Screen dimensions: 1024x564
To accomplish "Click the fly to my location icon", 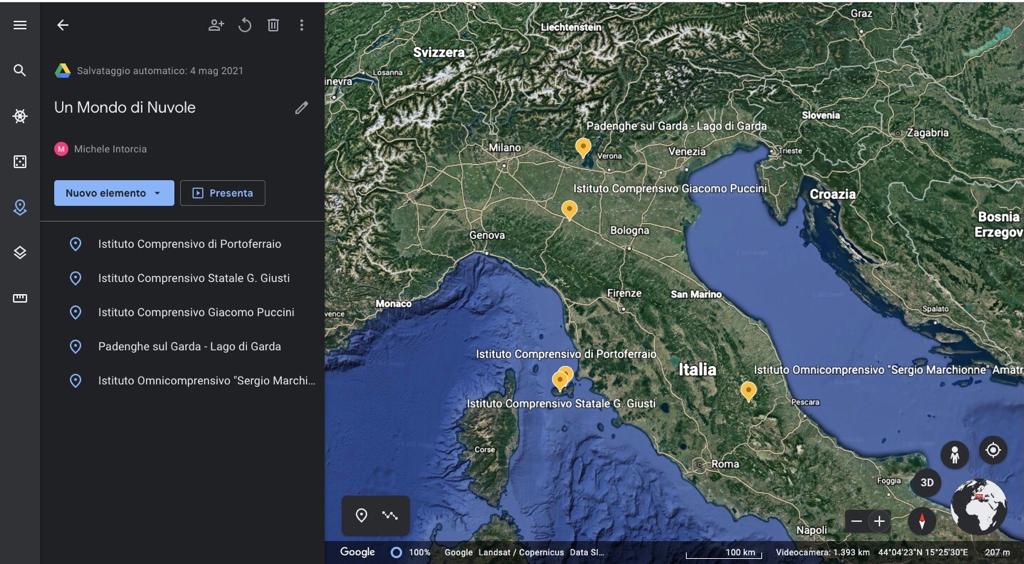I will (993, 450).
